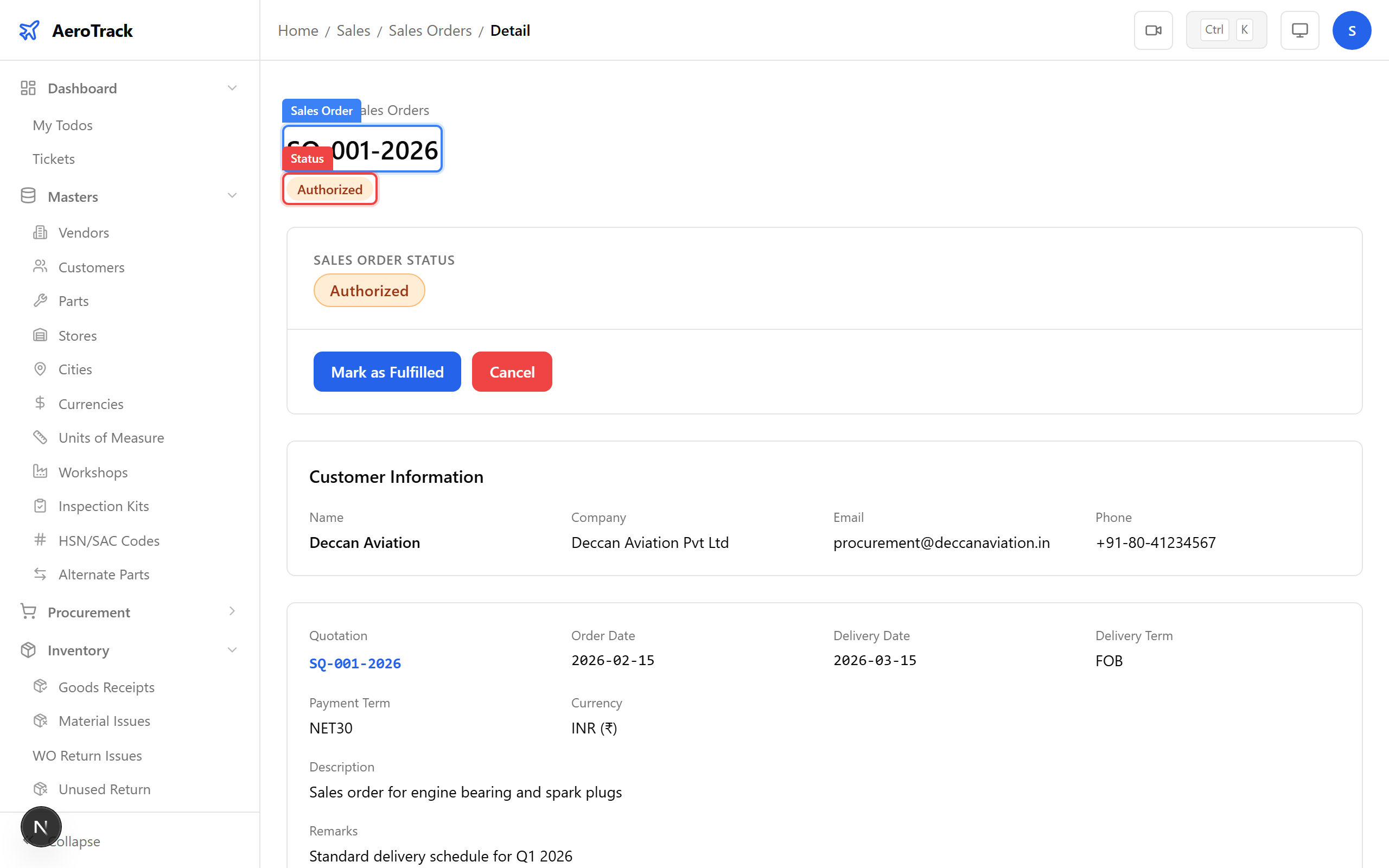
Task: Click the Currencies icon
Action: tap(40, 403)
